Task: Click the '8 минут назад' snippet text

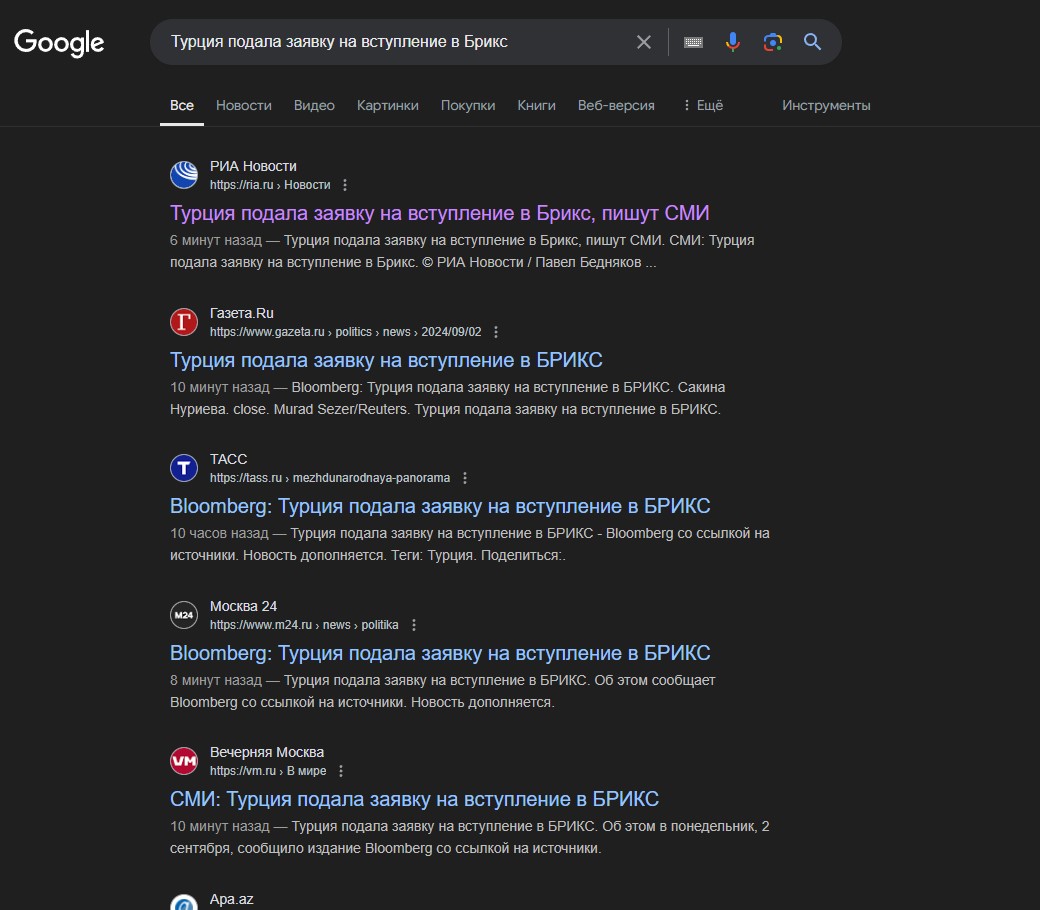Action: coord(216,681)
